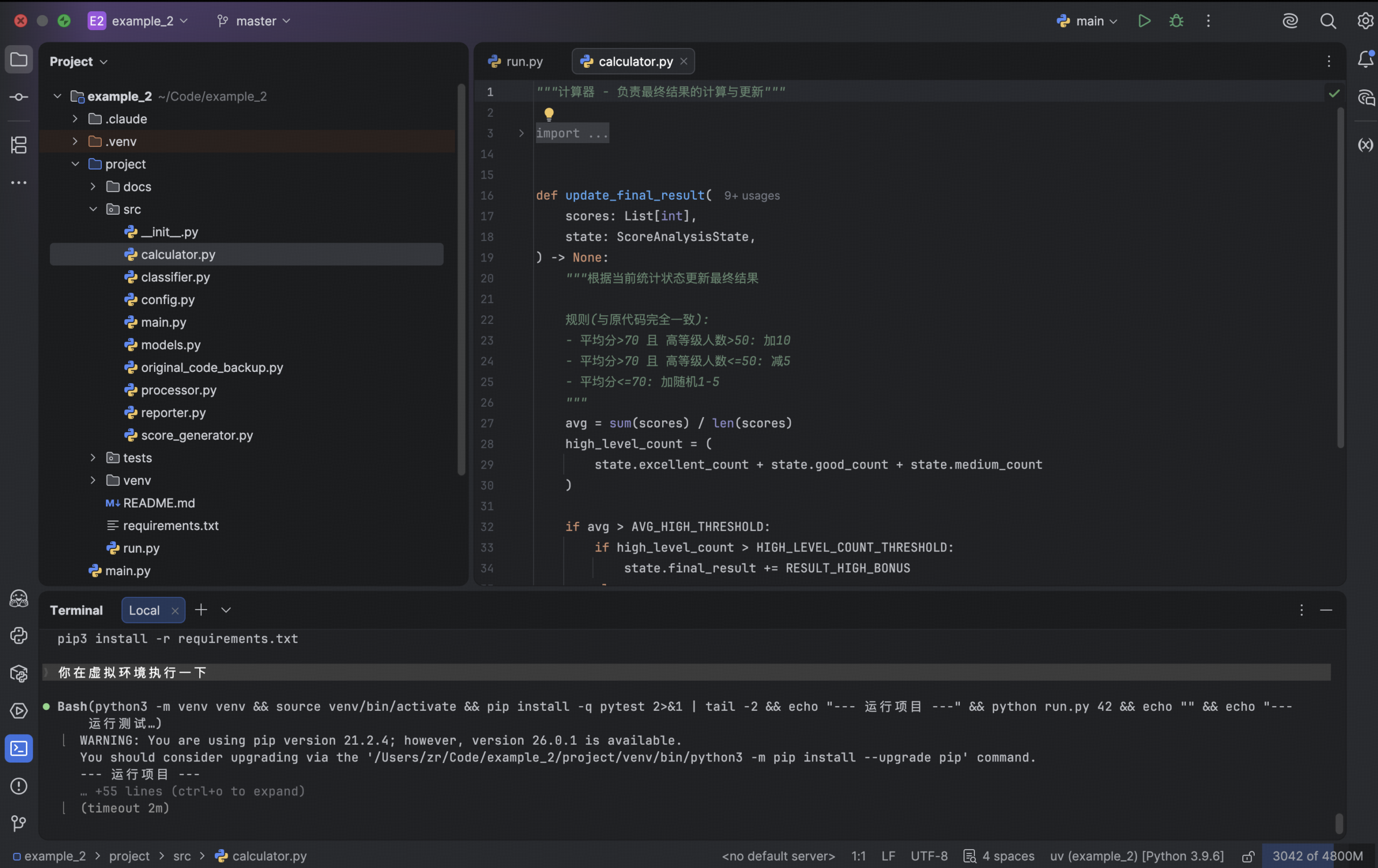This screenshot has height=868, width=1378.
Task: Open the Python Console tool window
Action: coord(19,636)
